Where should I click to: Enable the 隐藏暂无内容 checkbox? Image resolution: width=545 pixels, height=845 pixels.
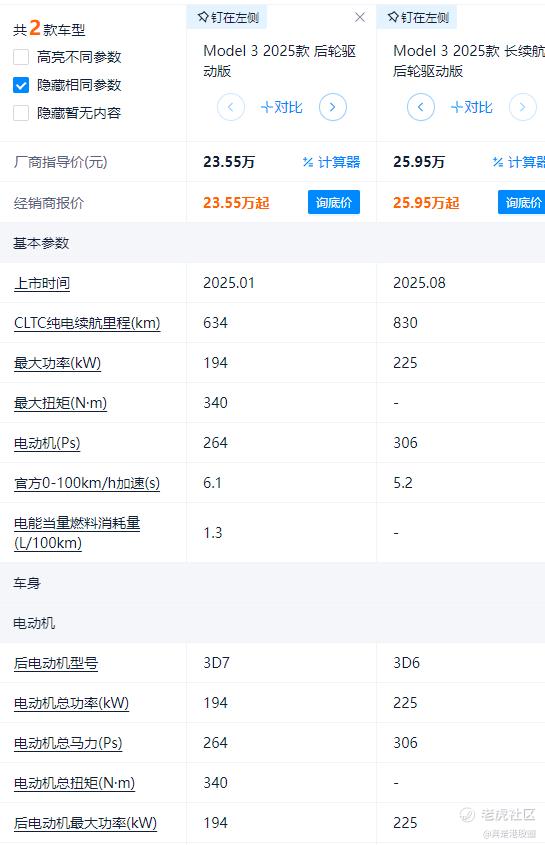point(21,113)
